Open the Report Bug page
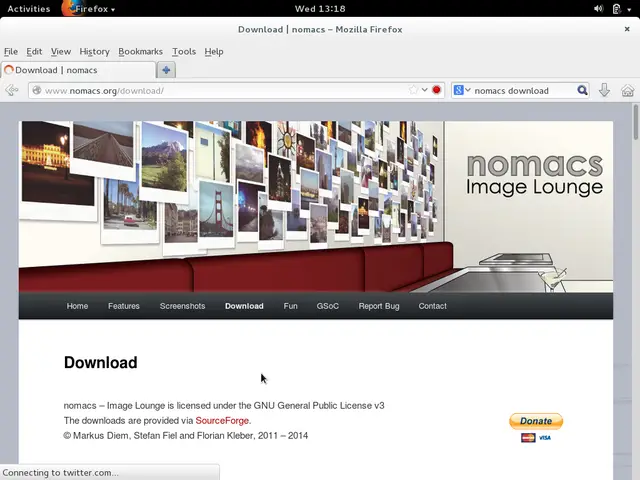 click(379, 306)
